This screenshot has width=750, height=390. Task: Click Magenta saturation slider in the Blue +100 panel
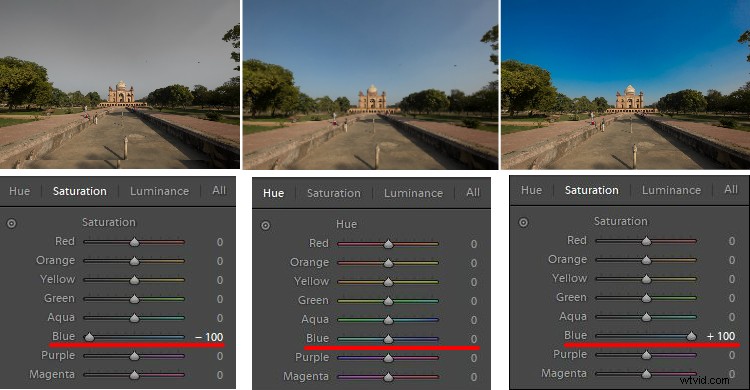pyautogui.click(x=646, y=374)
